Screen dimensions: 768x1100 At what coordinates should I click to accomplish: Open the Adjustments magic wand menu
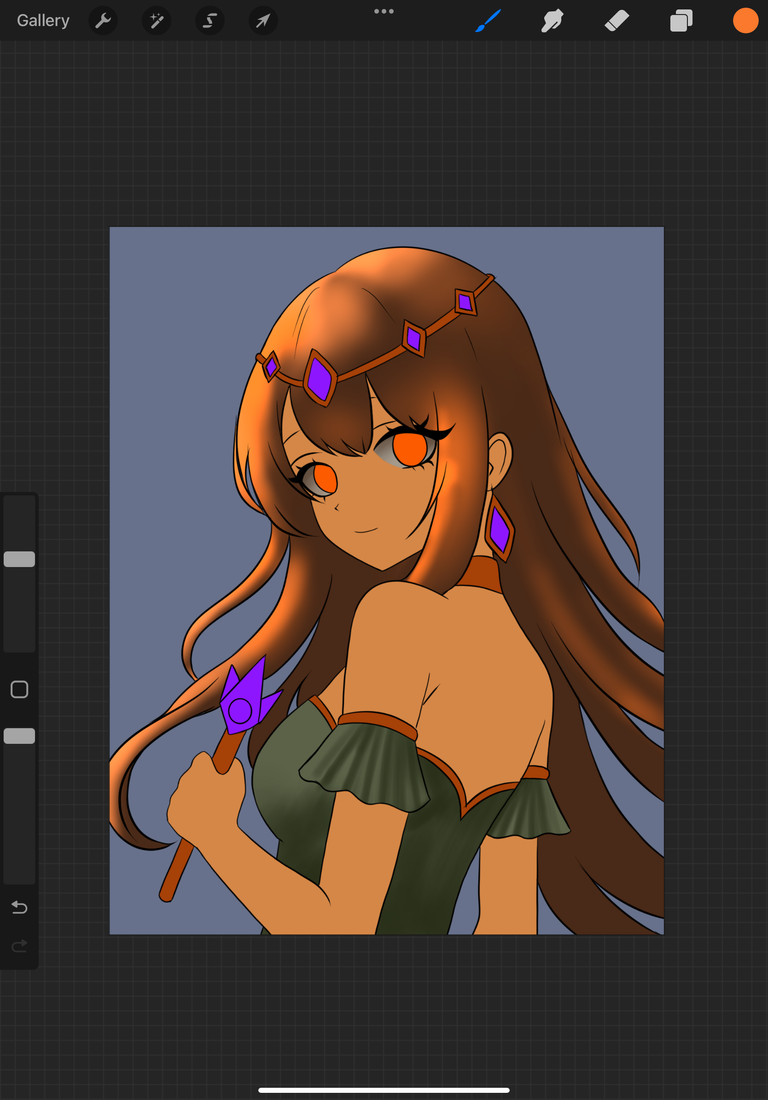pos(156,20)
